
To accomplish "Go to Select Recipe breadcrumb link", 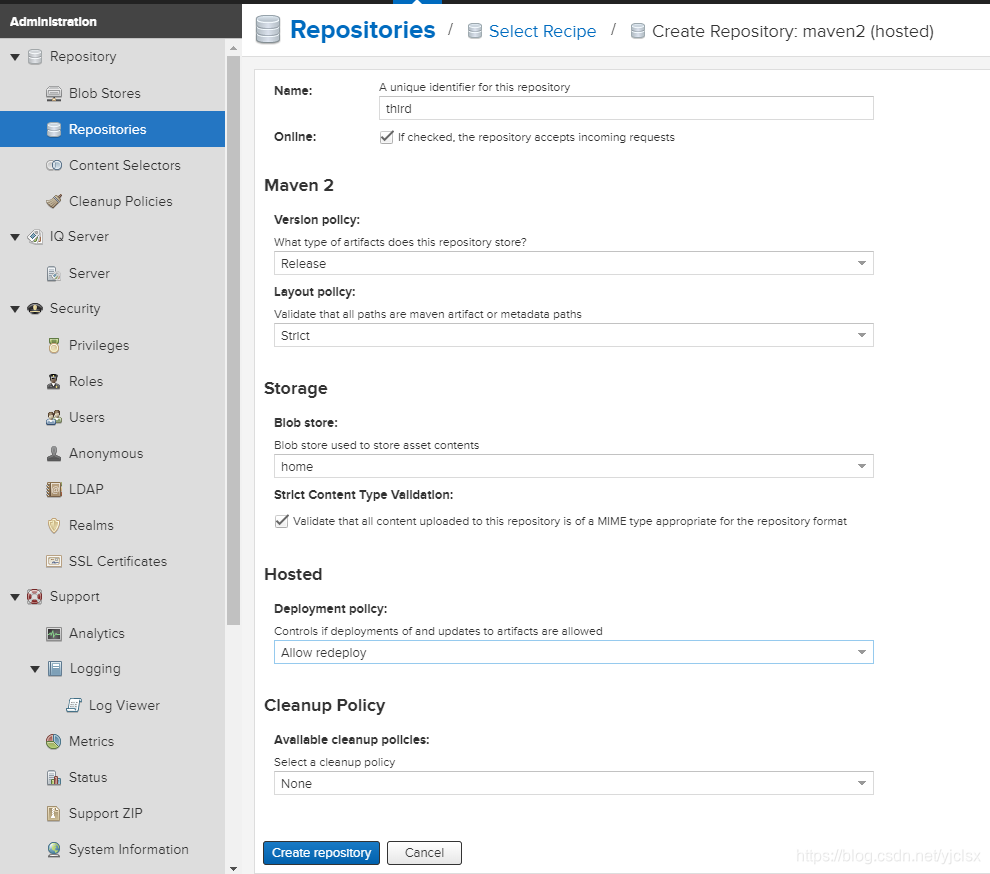I will (542, 31).
